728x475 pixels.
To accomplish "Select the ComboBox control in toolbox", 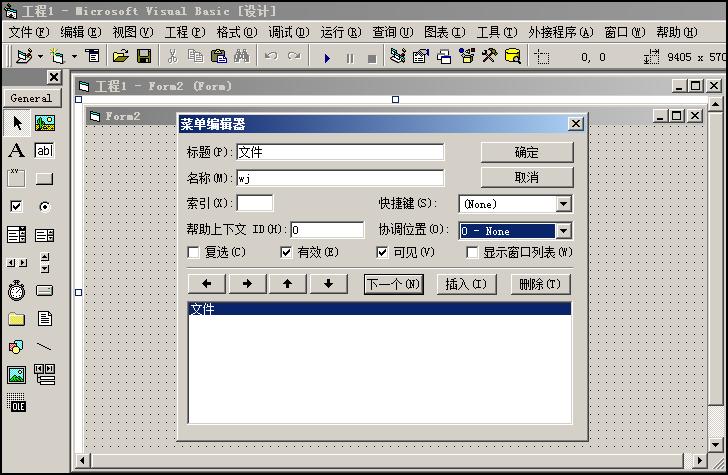I will pyautogui.click(x=17, y=235).
